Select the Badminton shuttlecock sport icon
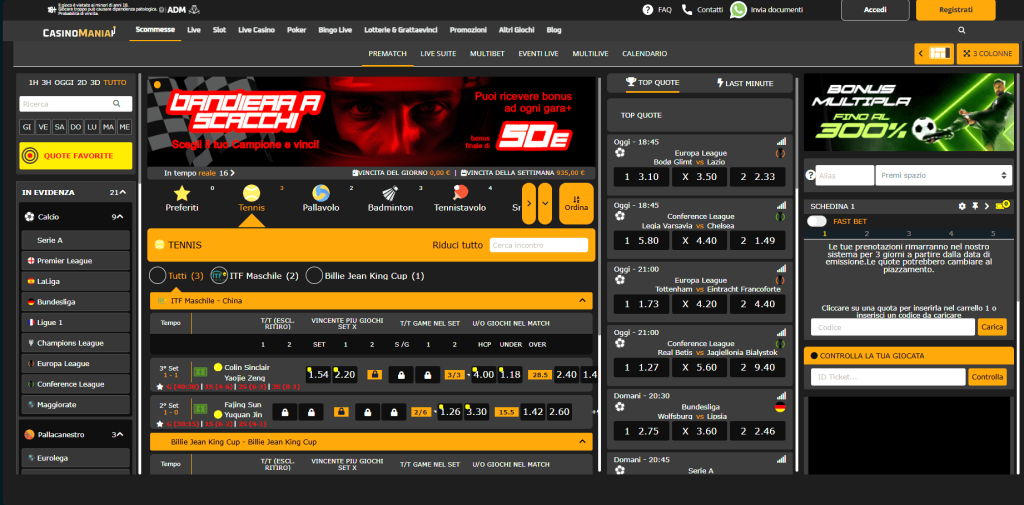 (390, 194)
